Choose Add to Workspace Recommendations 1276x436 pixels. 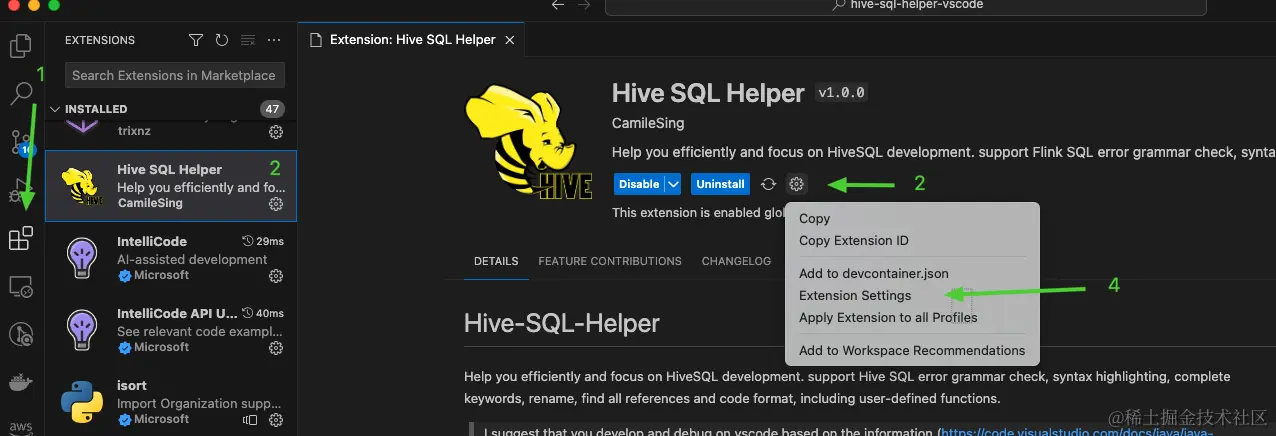(x=912, y=350)
